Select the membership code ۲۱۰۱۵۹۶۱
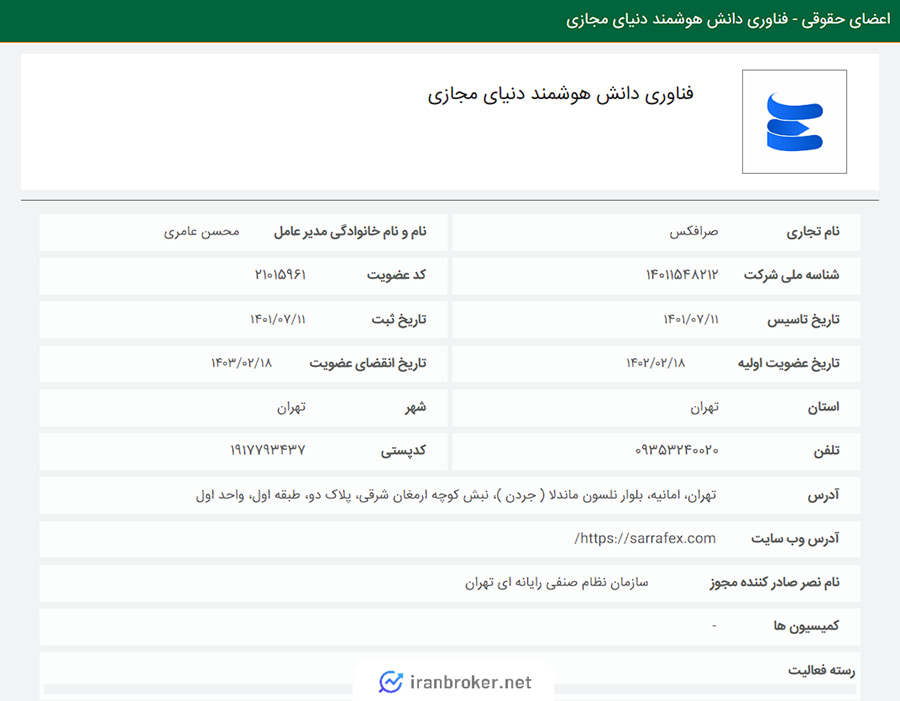 280,275
